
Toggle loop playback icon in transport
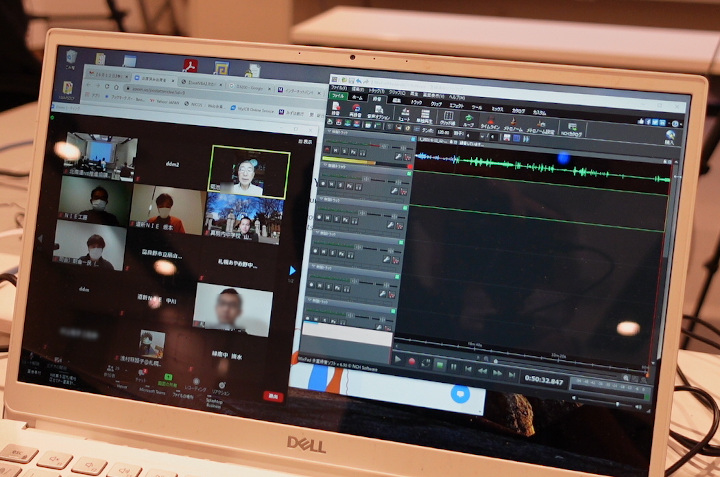426,362
